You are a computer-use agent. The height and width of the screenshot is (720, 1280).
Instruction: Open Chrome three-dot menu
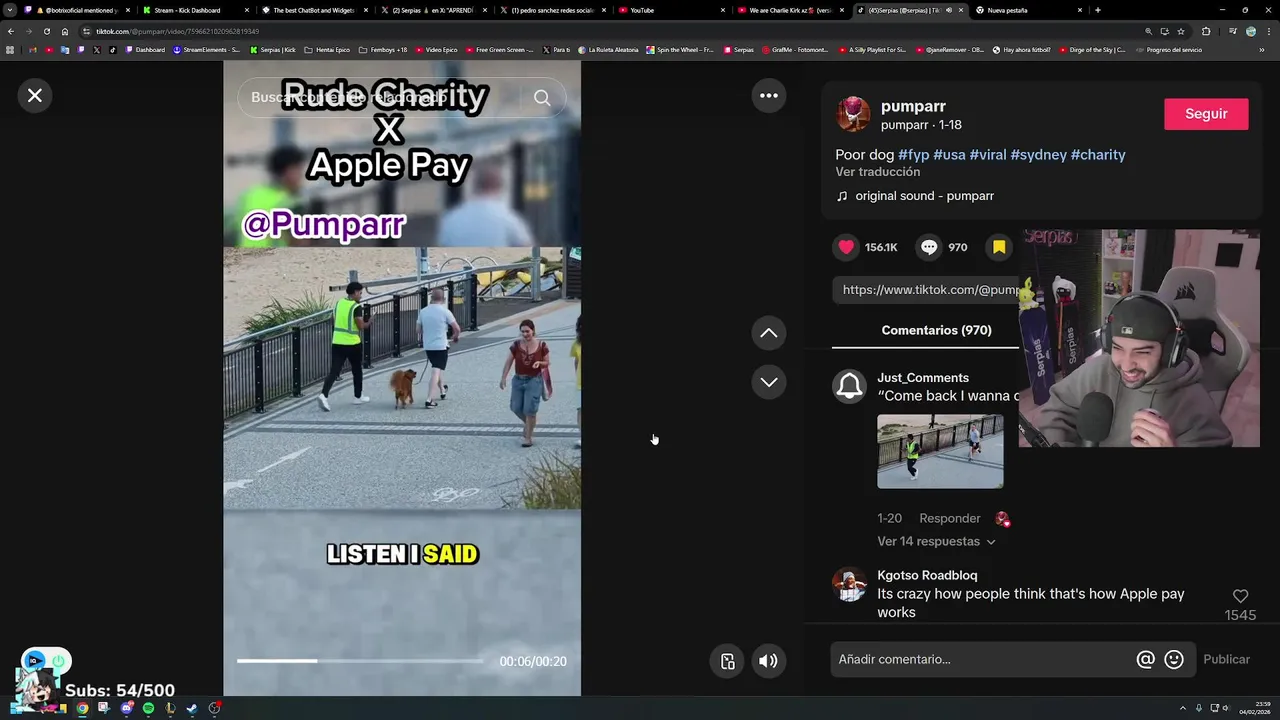(1269, 31)
